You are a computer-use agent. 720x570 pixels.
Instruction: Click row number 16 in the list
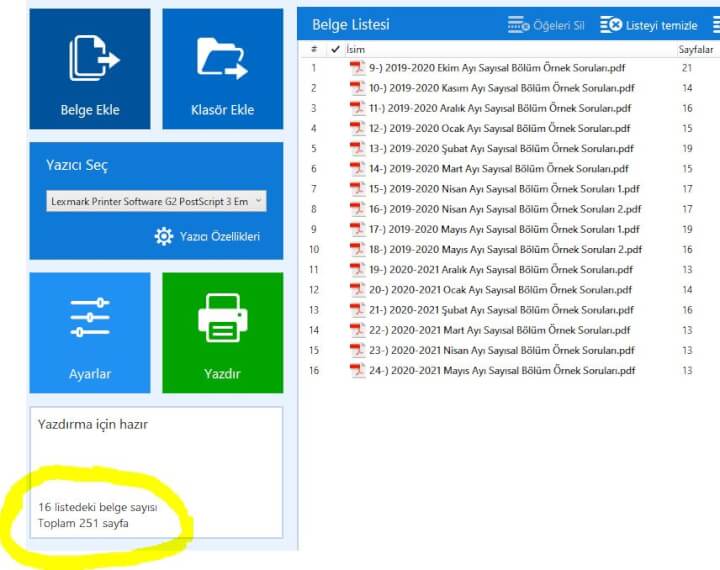tap(314, 371)
